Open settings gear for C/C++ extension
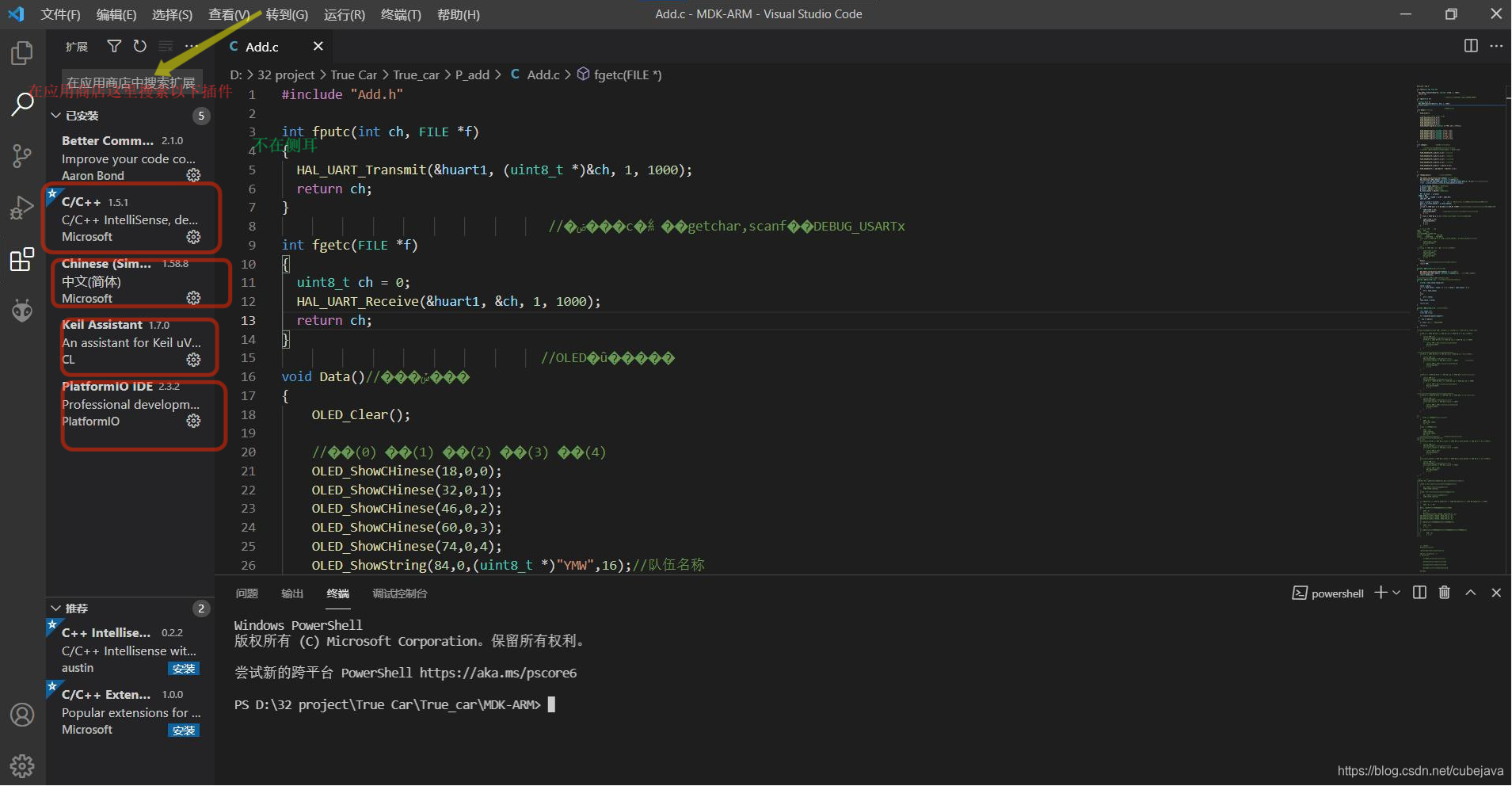This screenshot has height=786, width=1512. (193, 237)
